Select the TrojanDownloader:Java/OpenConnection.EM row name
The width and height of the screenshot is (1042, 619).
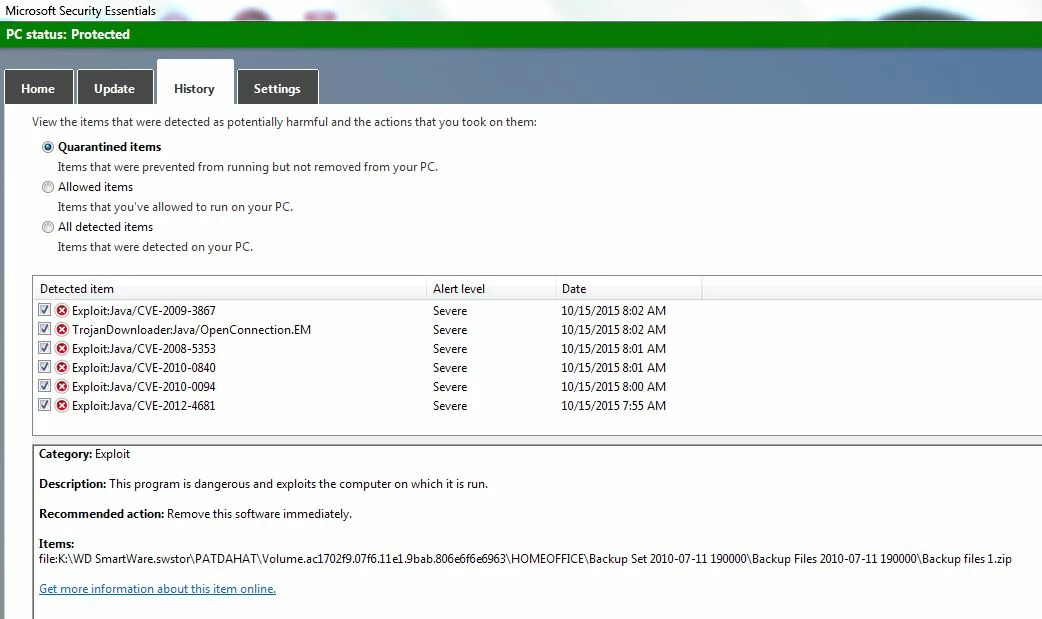coord(191,330)
